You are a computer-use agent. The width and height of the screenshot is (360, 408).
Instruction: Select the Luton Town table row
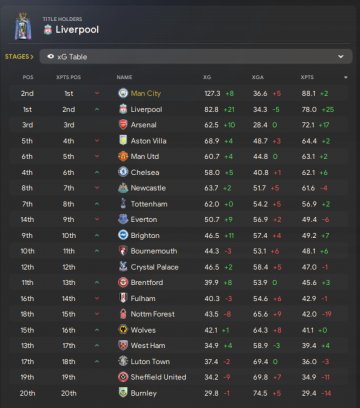(x=180, y=361)
